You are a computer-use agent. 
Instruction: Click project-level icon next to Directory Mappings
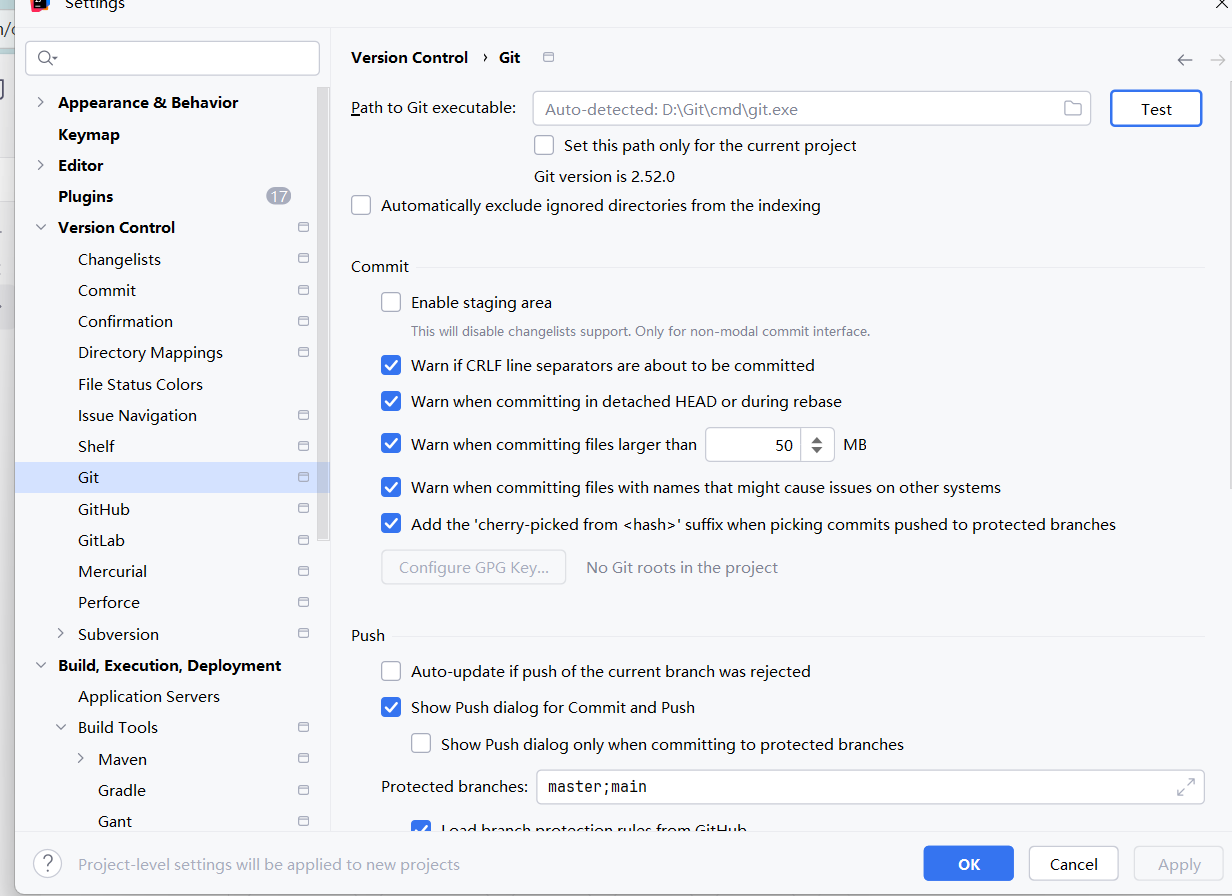click(303, 352)
